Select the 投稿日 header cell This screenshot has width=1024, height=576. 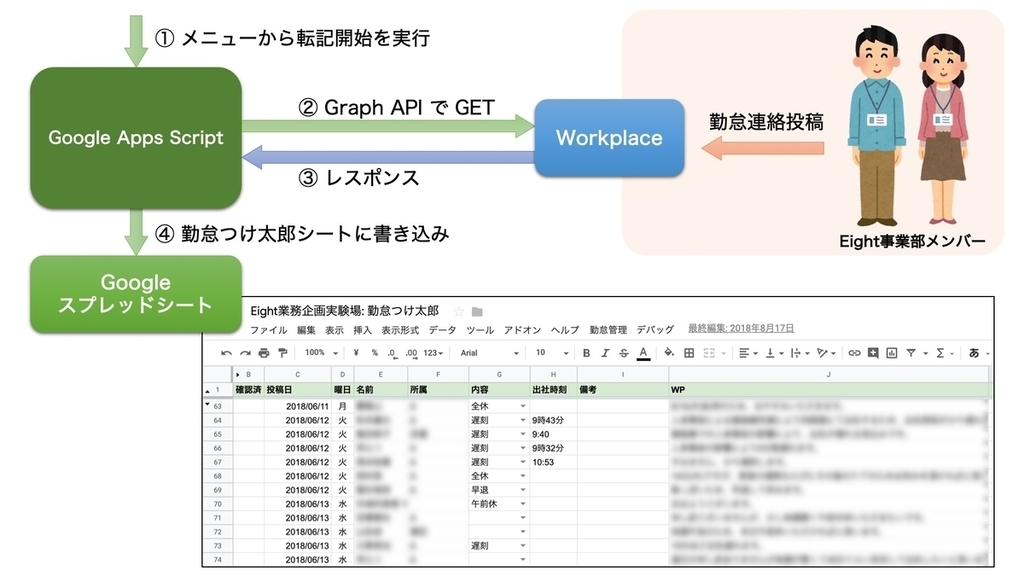(298, 390)
